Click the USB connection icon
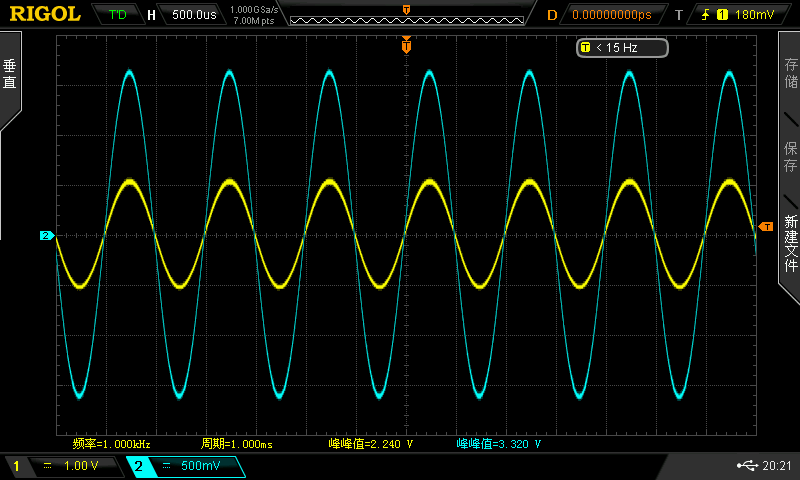Viewport: 800px width, 480px height. click(747, 465)
